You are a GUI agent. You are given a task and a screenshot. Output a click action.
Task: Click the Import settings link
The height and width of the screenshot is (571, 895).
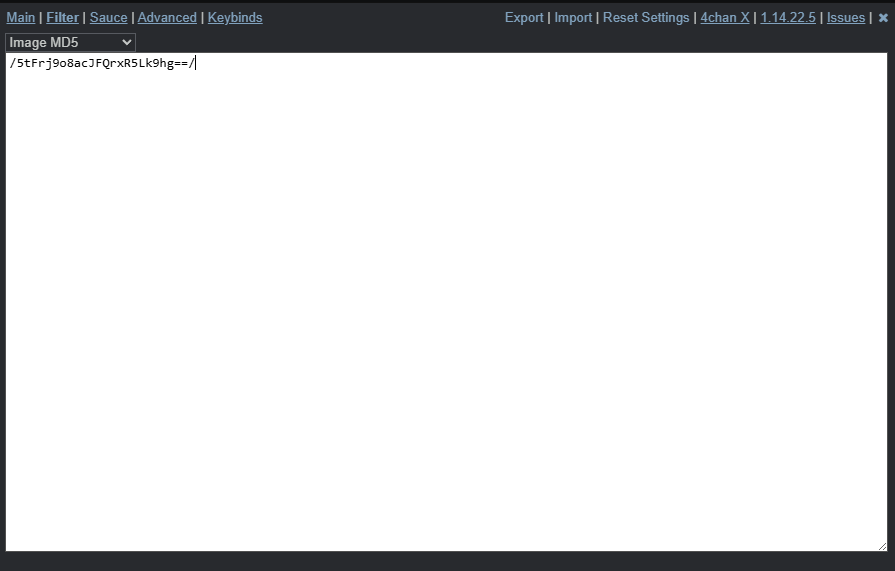click(573, 18)
